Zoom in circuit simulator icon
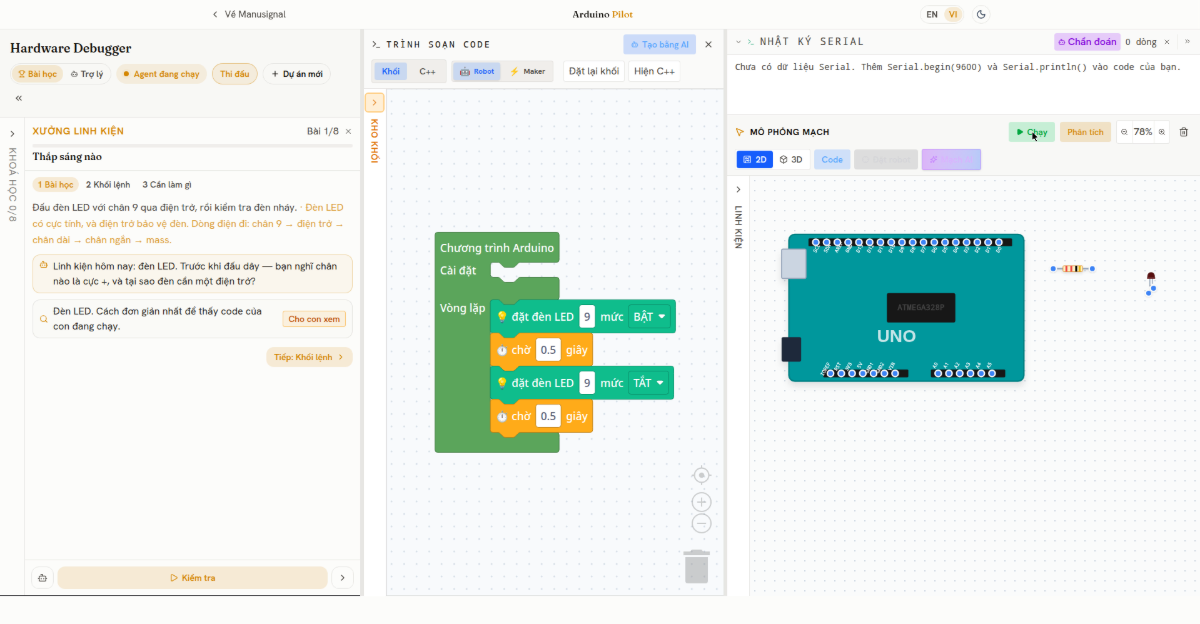1200x624 pixels. (x=1161, y=132)
